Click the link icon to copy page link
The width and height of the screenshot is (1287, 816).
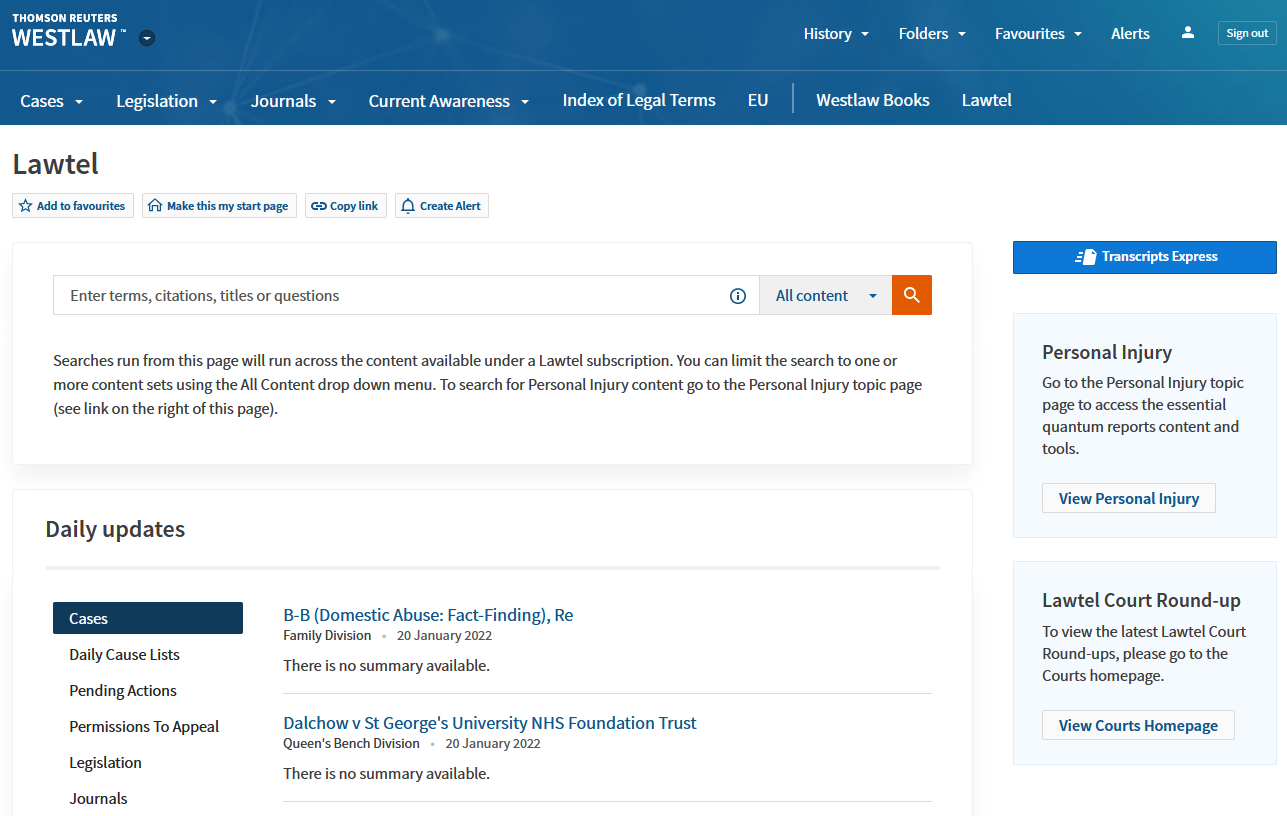point(317,205)
